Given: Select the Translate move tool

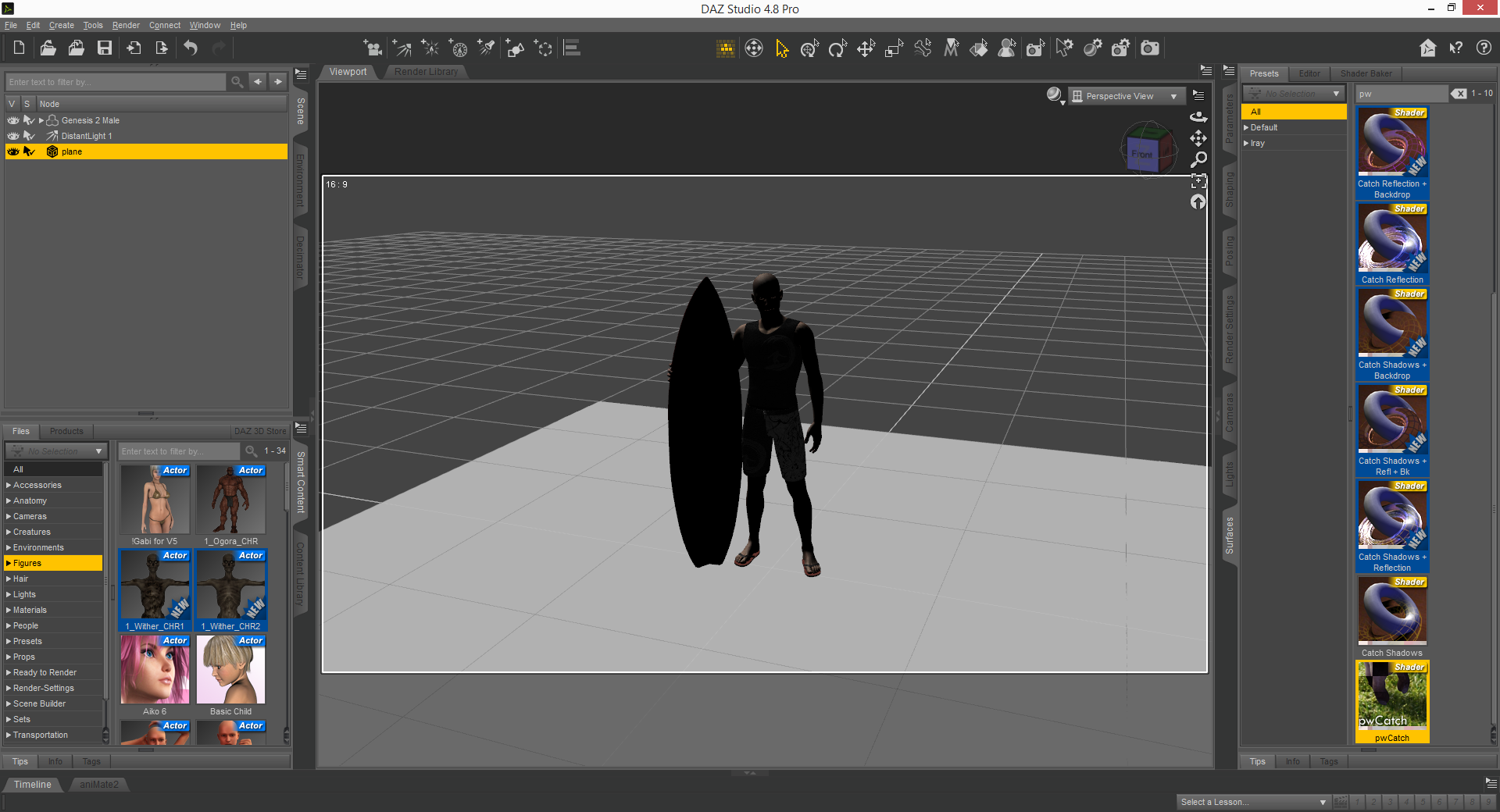Looking at the screenshot, I should point(866,48).
